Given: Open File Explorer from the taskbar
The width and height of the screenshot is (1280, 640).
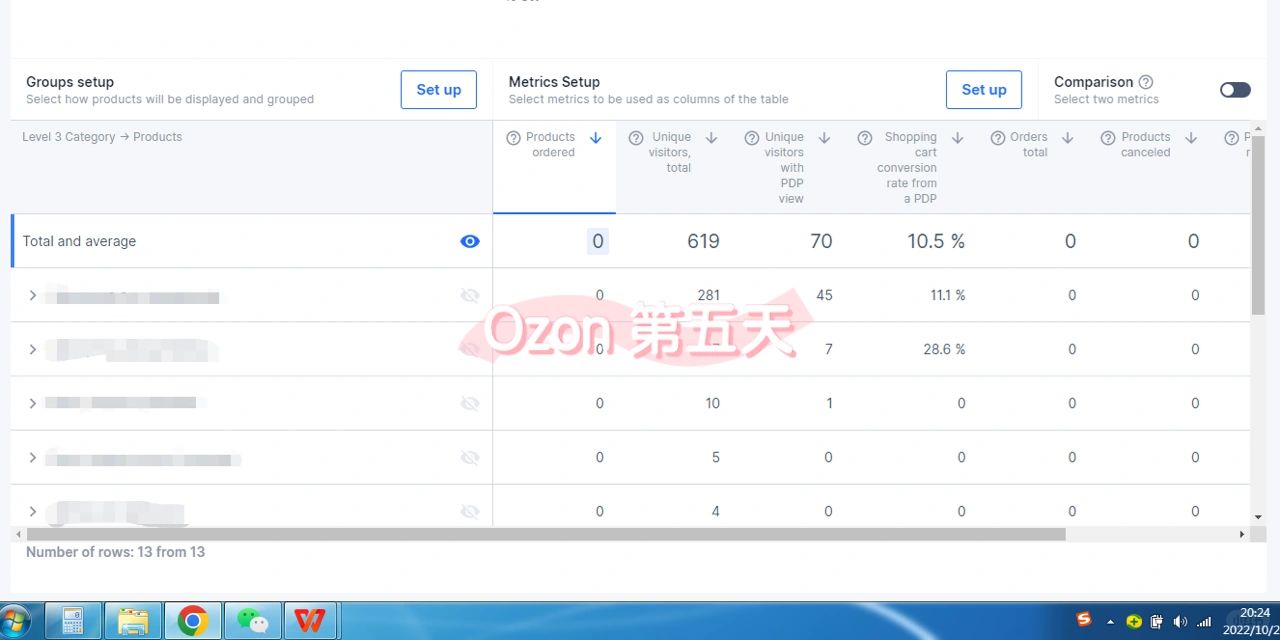Looking at the screenshot, I should [x=133, y=621].
